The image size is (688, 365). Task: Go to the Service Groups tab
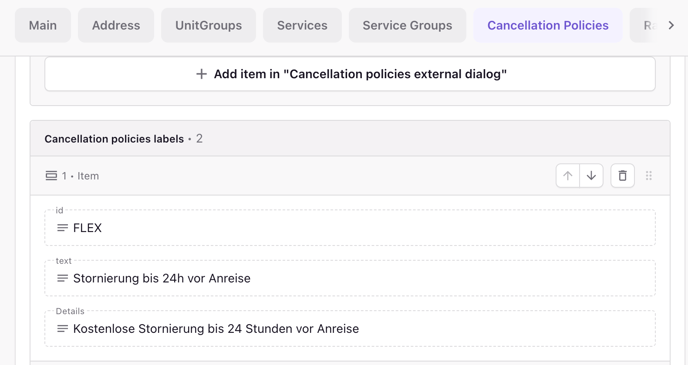click(x=407, y=25)
